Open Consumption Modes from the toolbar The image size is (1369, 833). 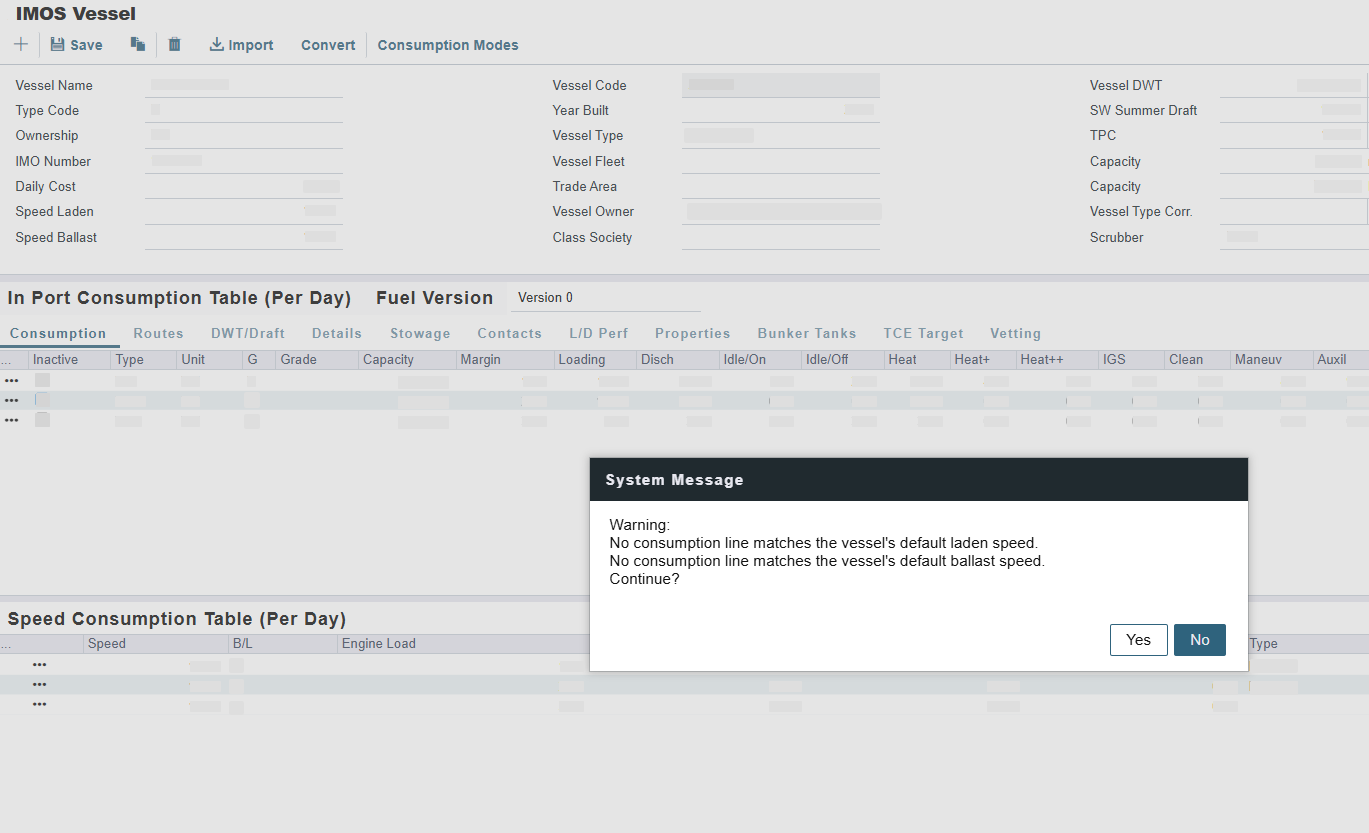pyautogui.click(x=448, y=45)
